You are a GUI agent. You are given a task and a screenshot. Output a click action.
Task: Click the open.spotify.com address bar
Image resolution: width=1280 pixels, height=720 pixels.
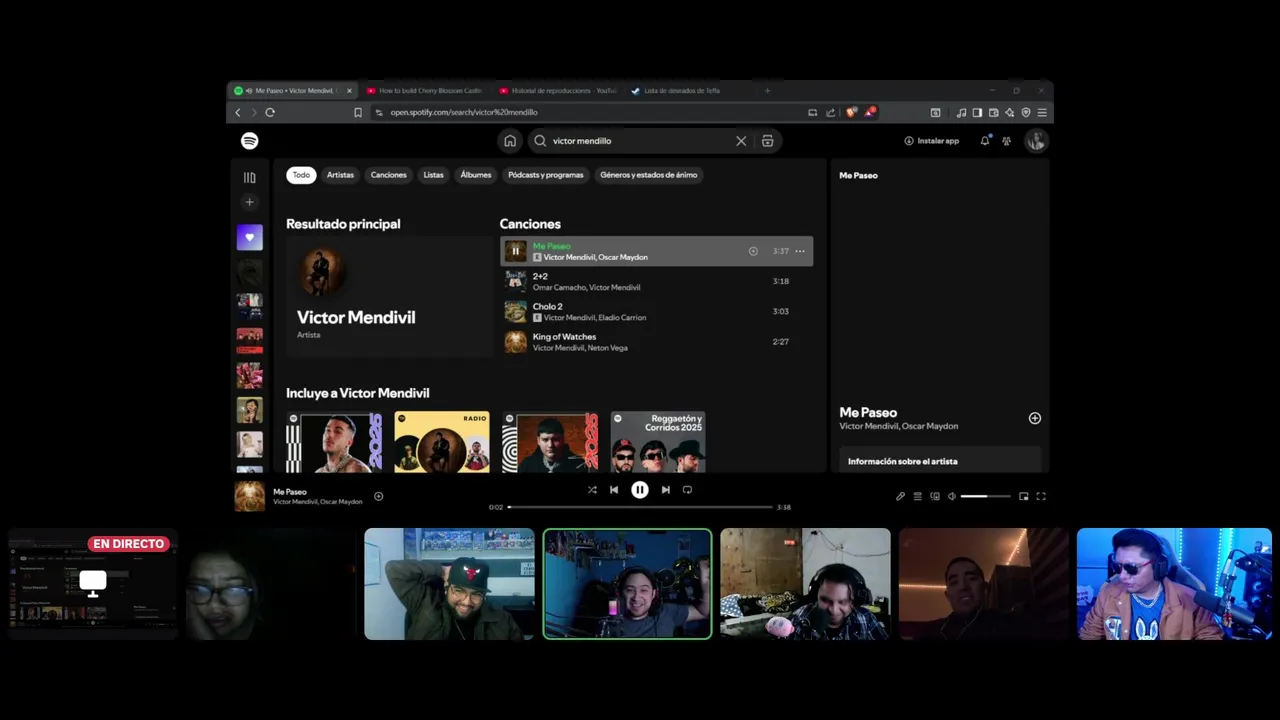590,113
